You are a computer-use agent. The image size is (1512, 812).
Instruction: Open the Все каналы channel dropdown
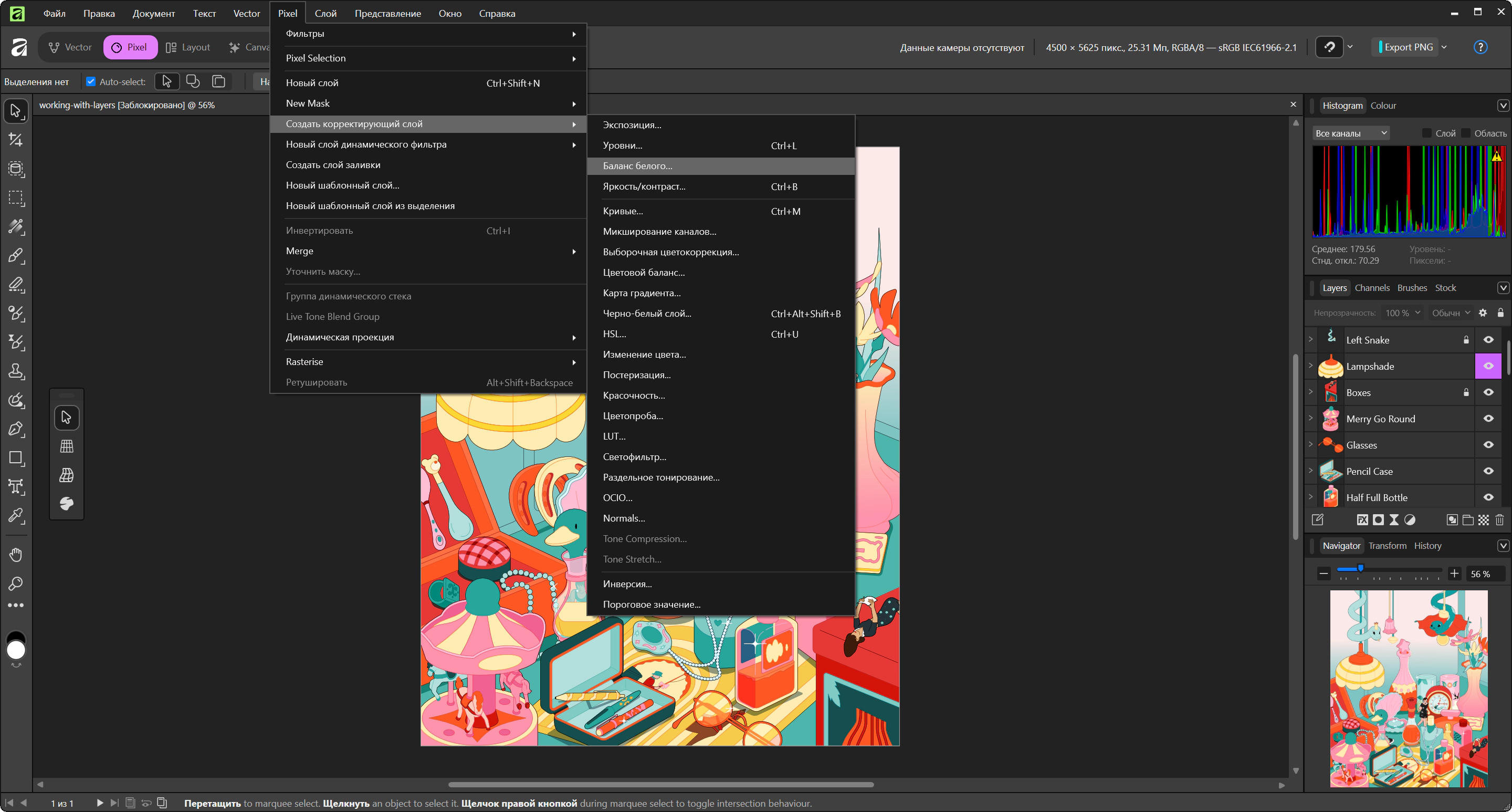click(1351, 133)
